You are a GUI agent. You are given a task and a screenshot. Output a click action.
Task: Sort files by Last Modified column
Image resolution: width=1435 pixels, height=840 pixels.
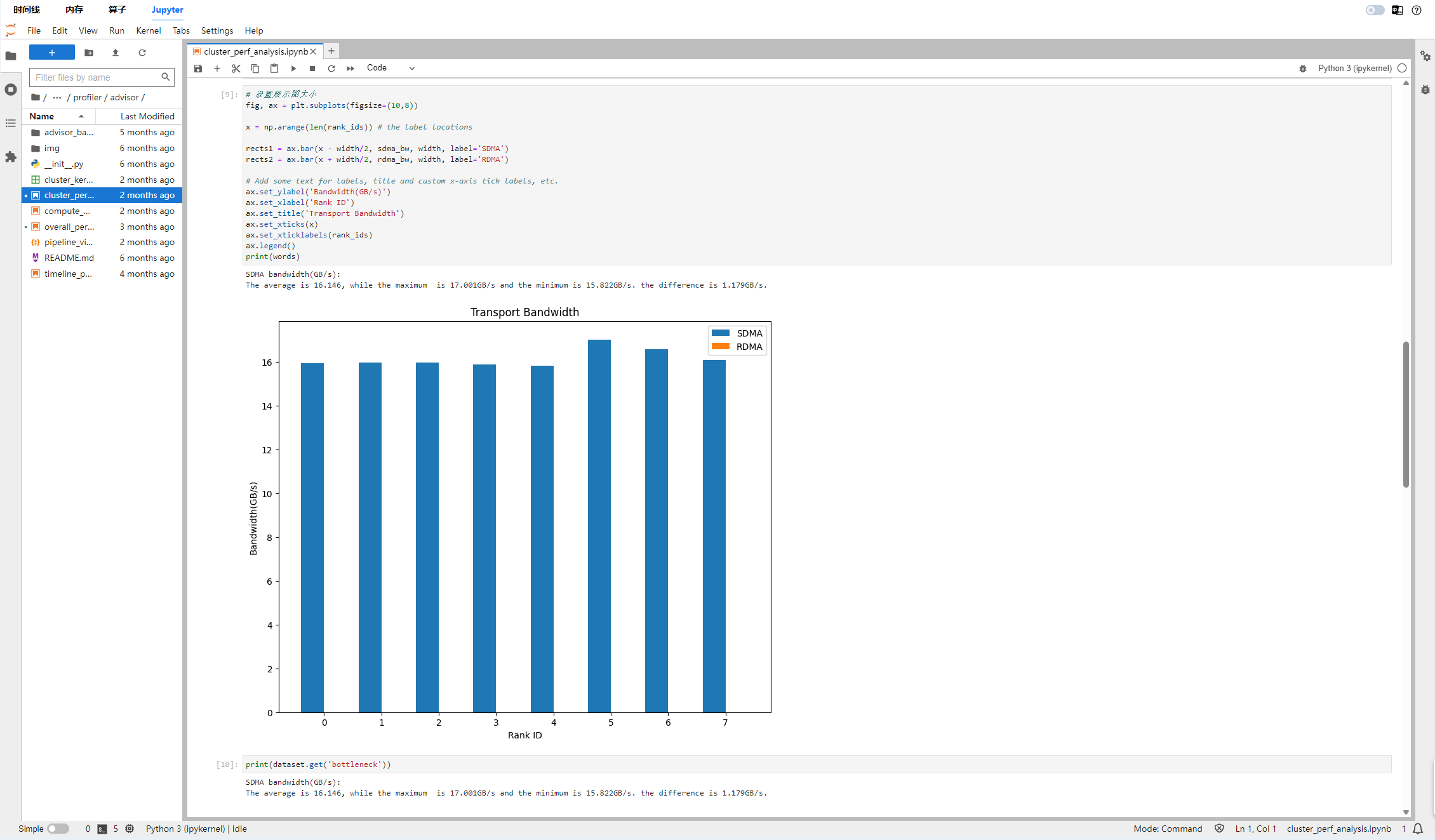(x=139, y=116)
